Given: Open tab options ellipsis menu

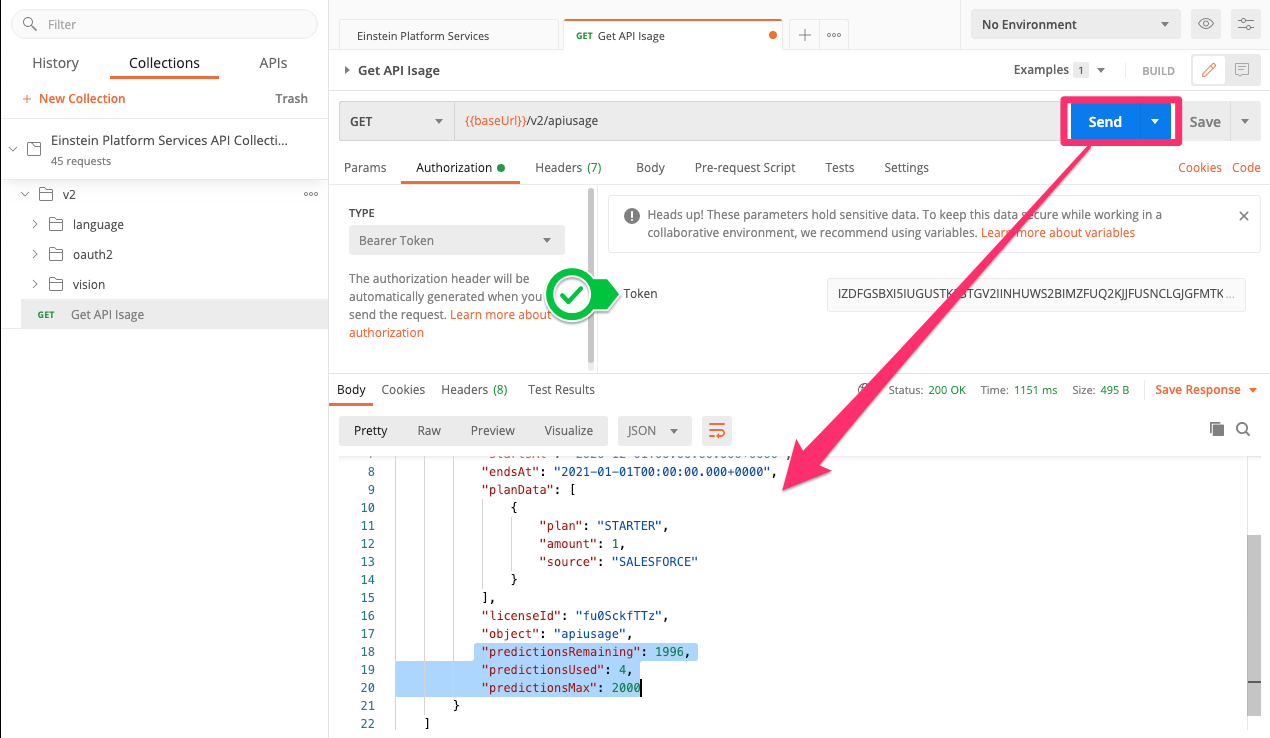Looking at the screenshot, I should point(834,35).
